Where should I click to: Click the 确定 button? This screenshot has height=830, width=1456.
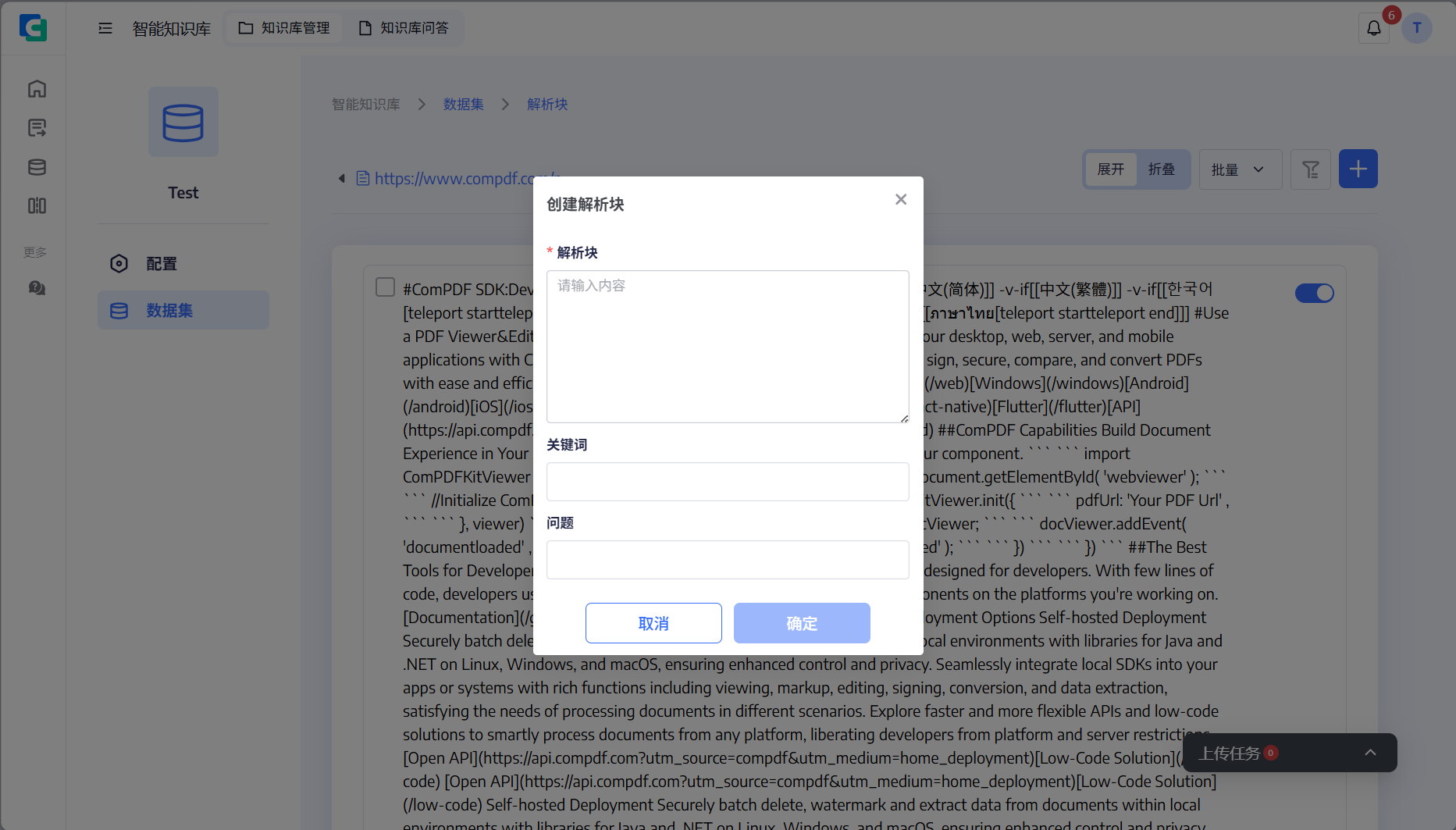click(x=802, y=623)
